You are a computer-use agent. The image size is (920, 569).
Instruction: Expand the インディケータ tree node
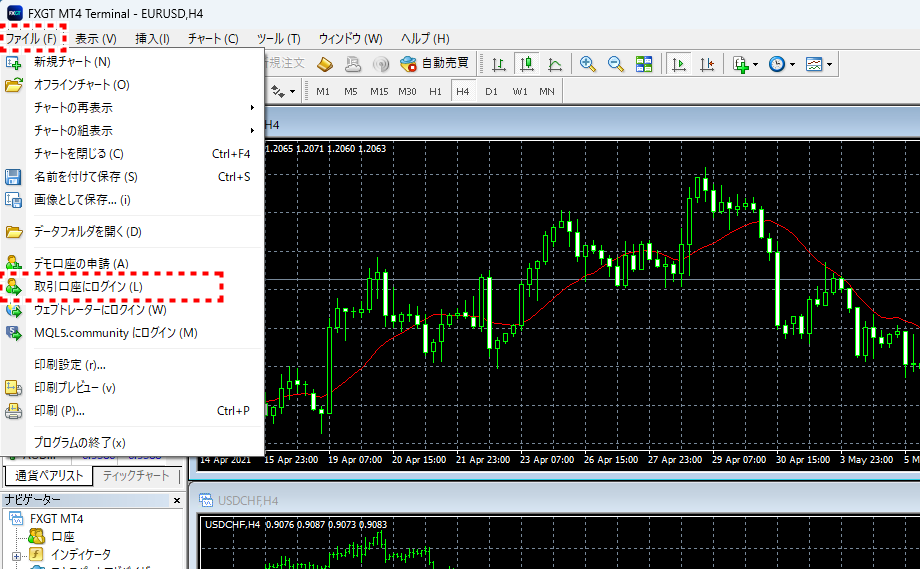pyautogui.click(x=17, y=554)
